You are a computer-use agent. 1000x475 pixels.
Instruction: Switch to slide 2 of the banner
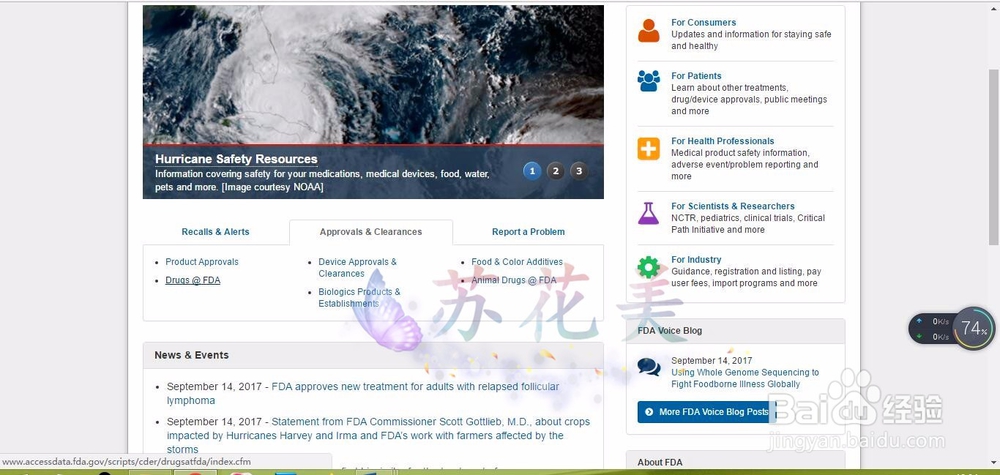(555, 171)
